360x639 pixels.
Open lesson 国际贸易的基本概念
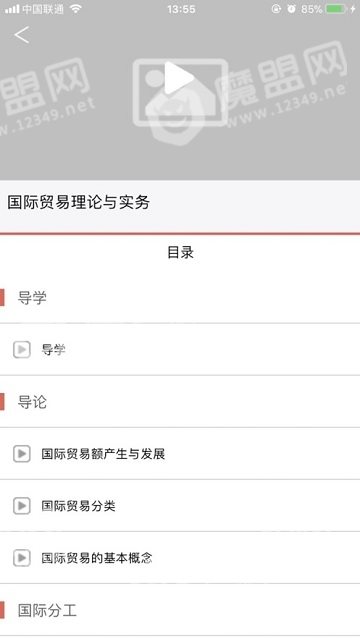point(180,557)
